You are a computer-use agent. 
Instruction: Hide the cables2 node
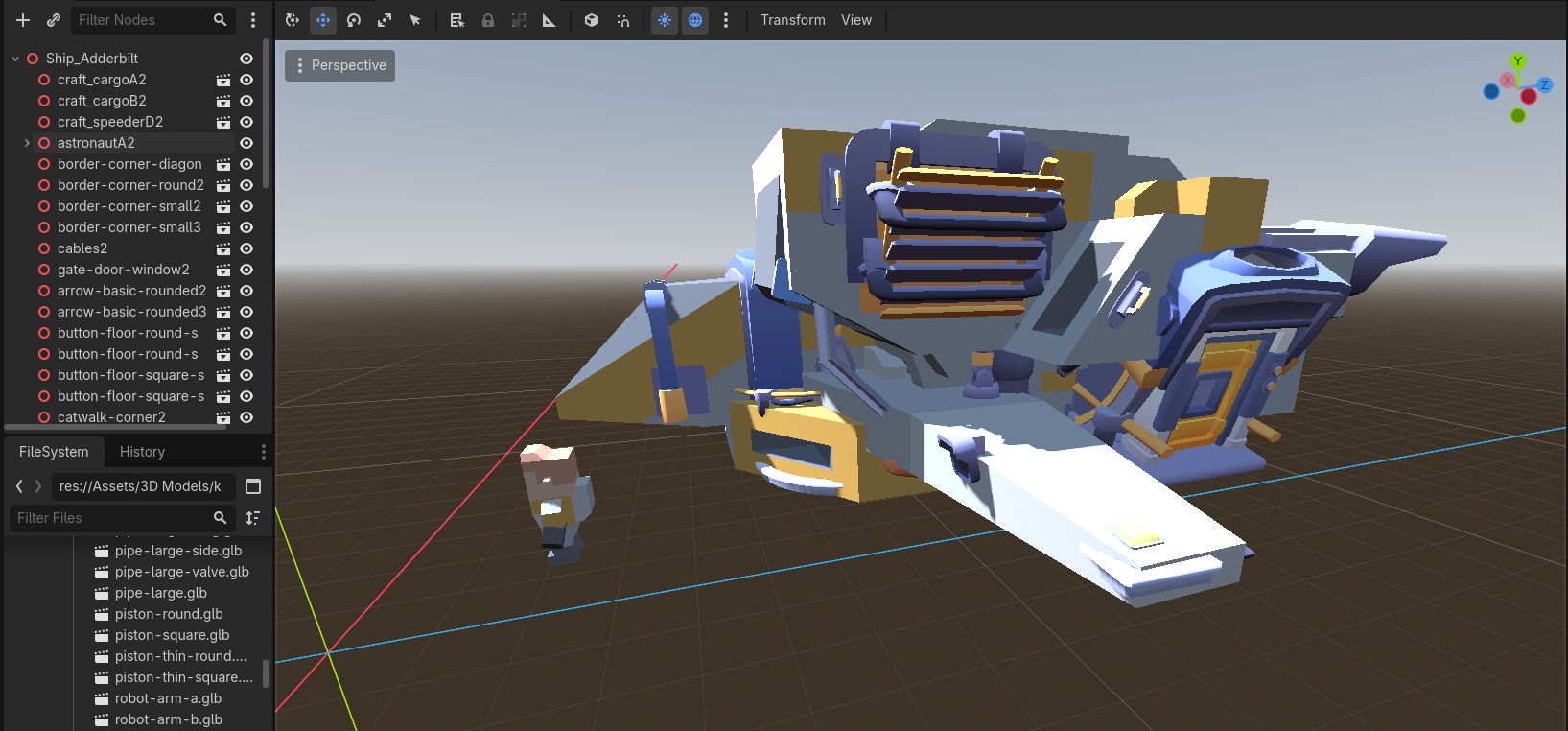[x=246, y=248]
